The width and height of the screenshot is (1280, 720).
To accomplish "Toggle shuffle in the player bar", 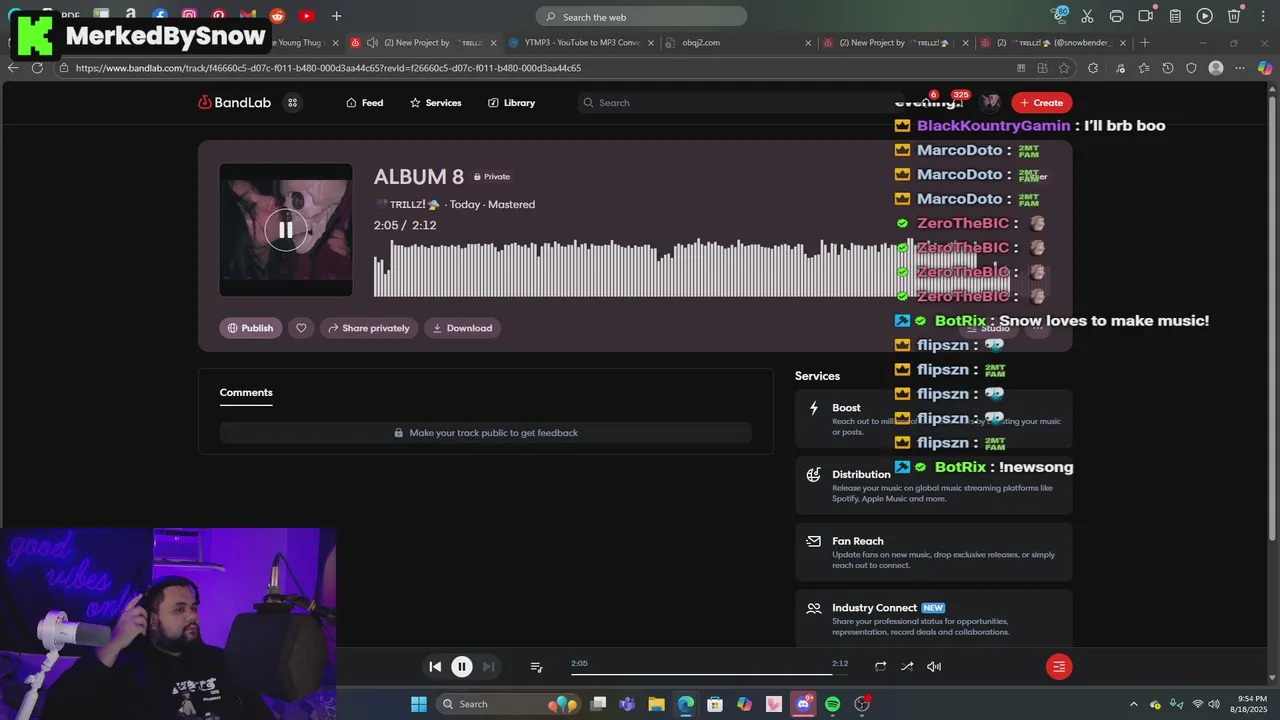I will [x=907, y=667].
